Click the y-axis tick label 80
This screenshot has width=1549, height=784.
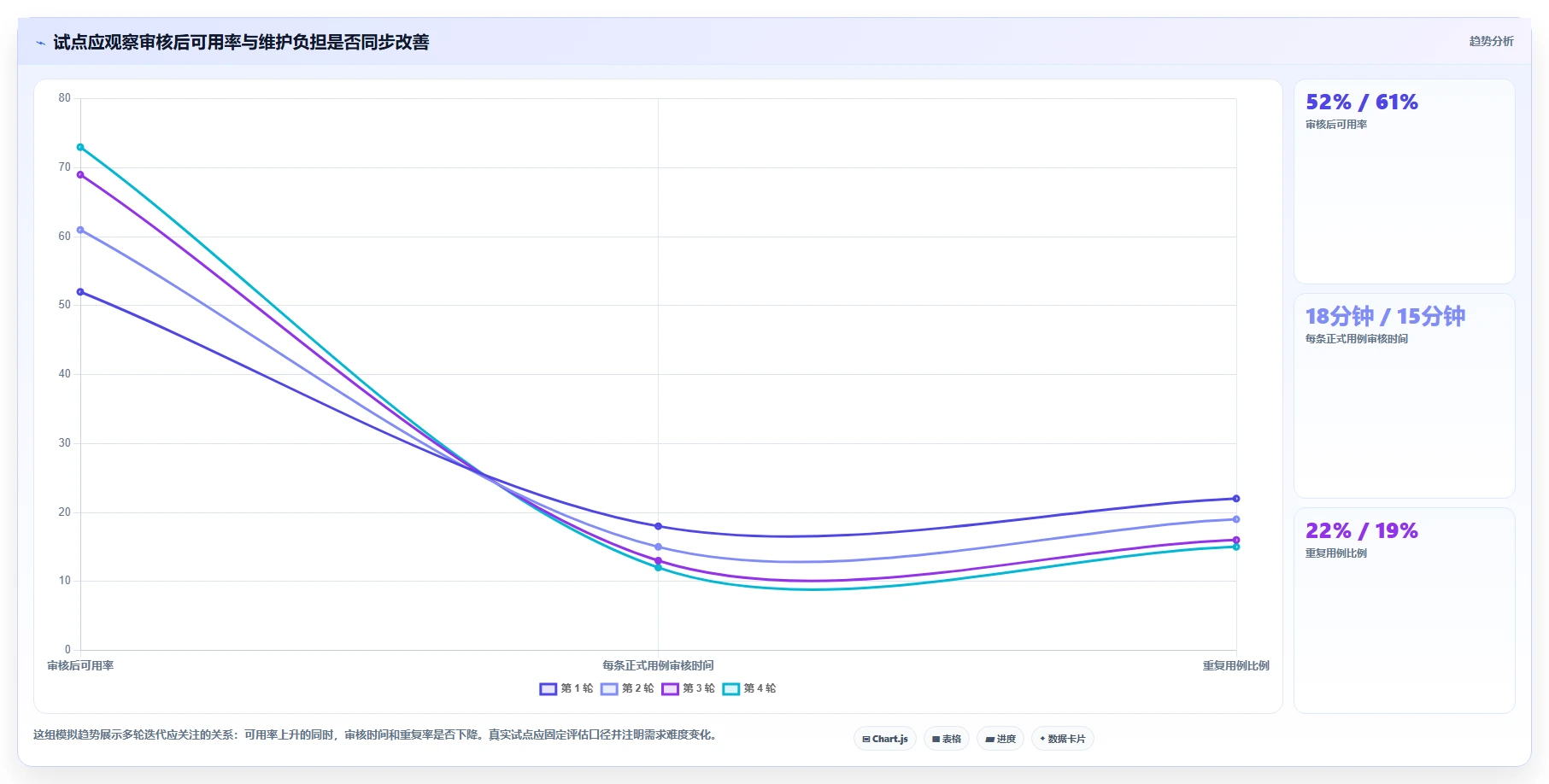pos(65,98)
